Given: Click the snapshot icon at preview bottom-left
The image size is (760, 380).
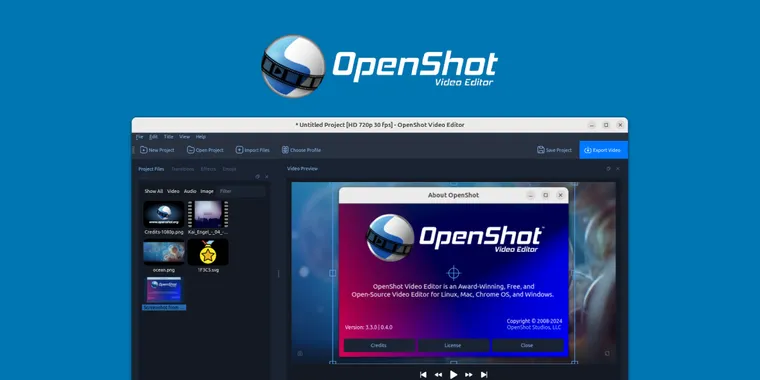Looking at the screenshot, I should [300, 353].
